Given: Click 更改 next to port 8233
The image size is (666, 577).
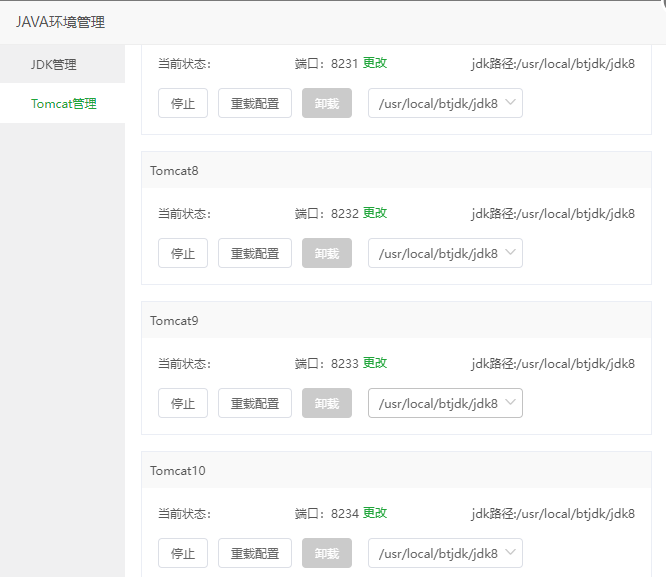Looking at the screenshot, I should pyautogui.click(x=375, y=363).
